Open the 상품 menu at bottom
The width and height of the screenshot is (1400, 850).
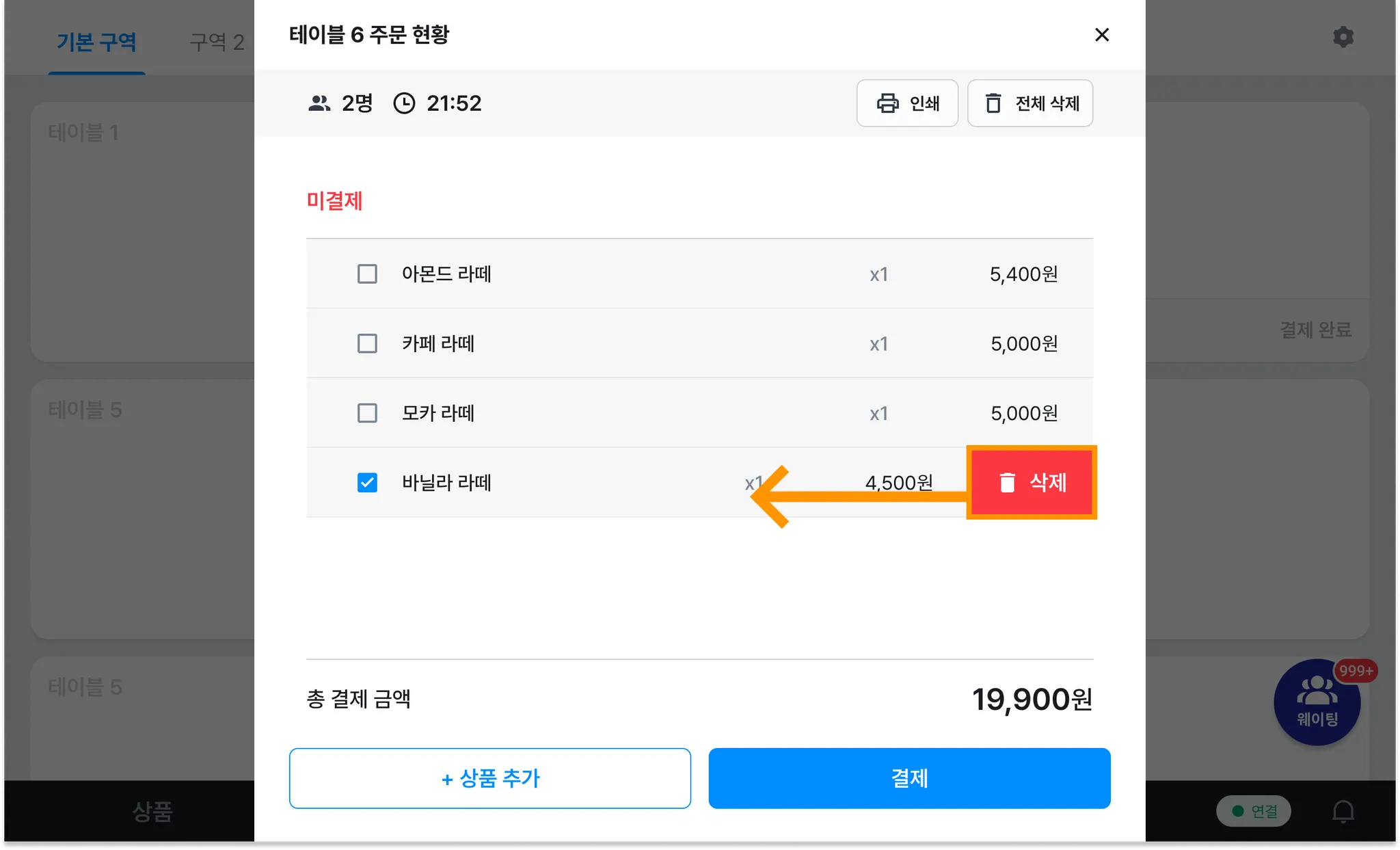coord(152,812)
